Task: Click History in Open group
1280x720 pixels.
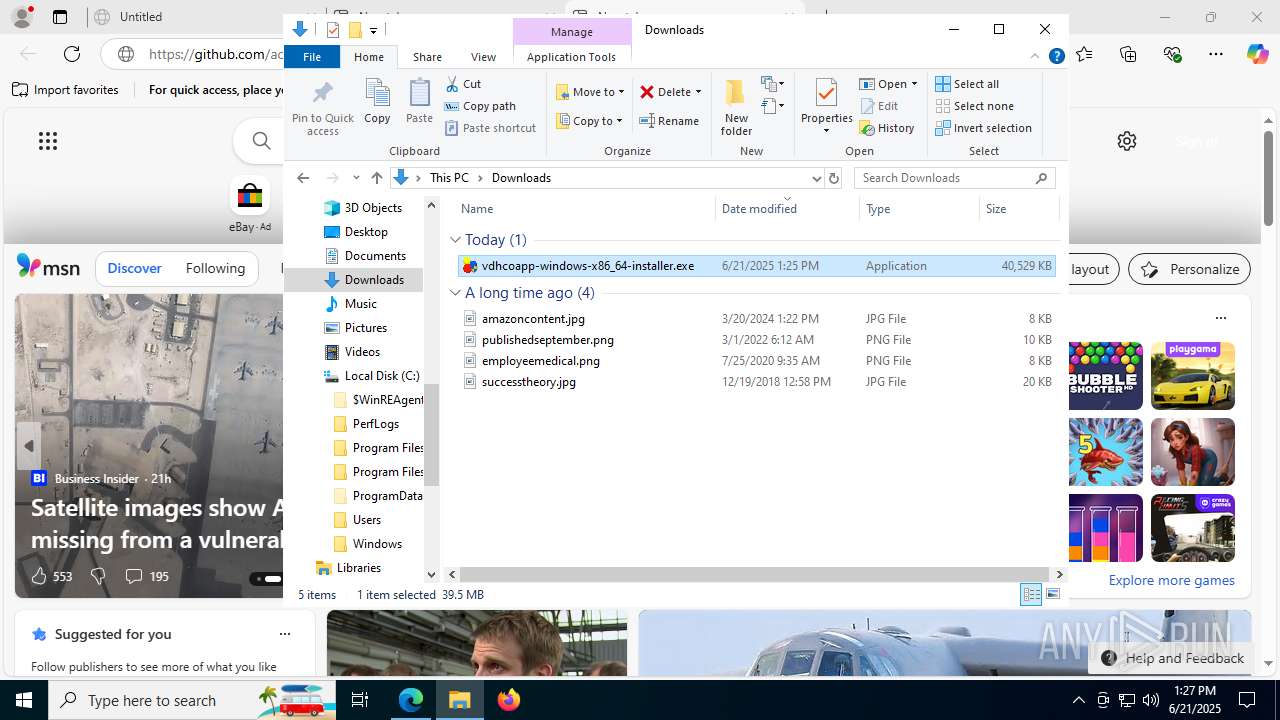Action: click(x=887, y=128)
